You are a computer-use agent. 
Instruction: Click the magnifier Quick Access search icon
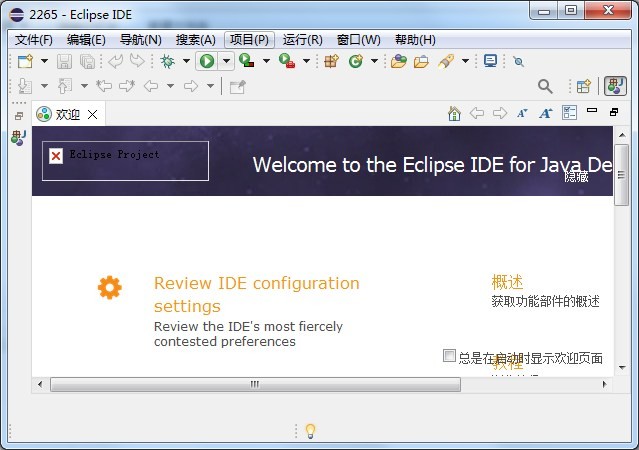click(x=545, y=86)
